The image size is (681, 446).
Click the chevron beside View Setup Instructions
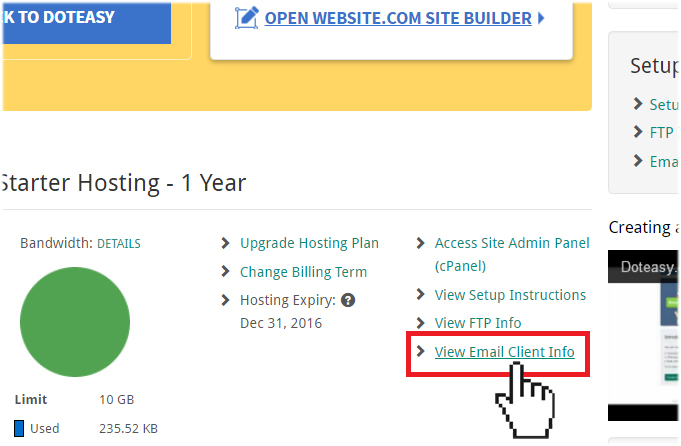tap(420, 294)
